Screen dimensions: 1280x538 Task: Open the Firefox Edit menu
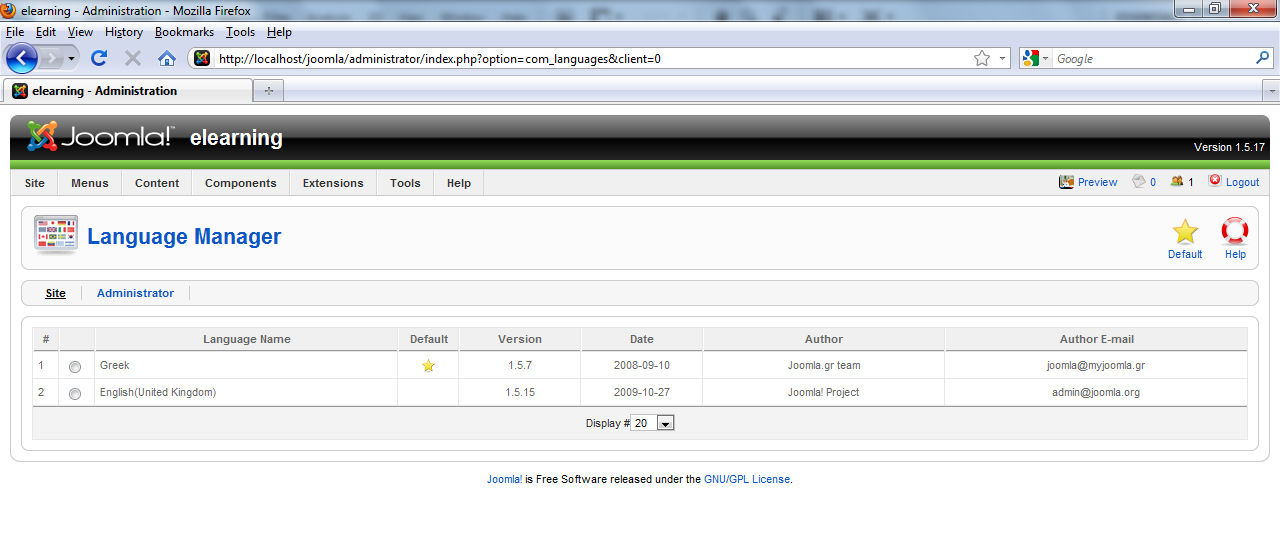[x=44, y=32]
